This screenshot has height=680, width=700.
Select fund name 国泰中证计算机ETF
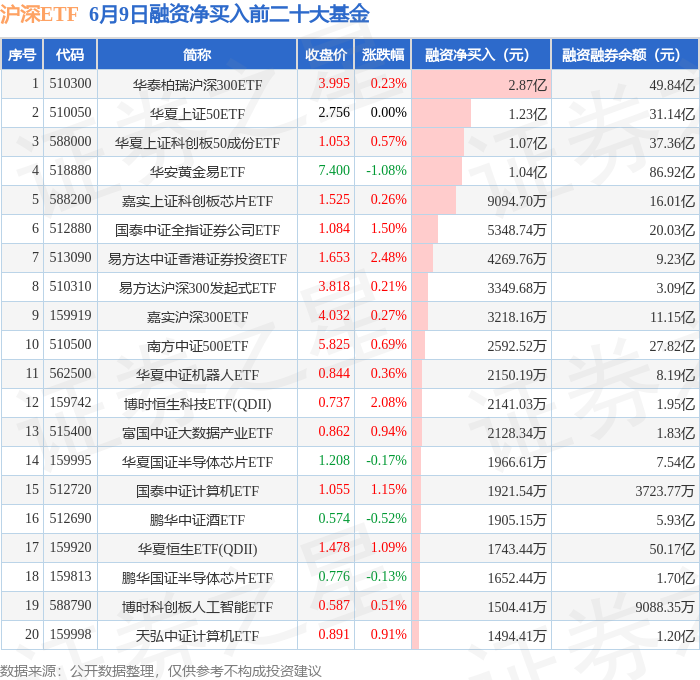(x=197, y=491)
